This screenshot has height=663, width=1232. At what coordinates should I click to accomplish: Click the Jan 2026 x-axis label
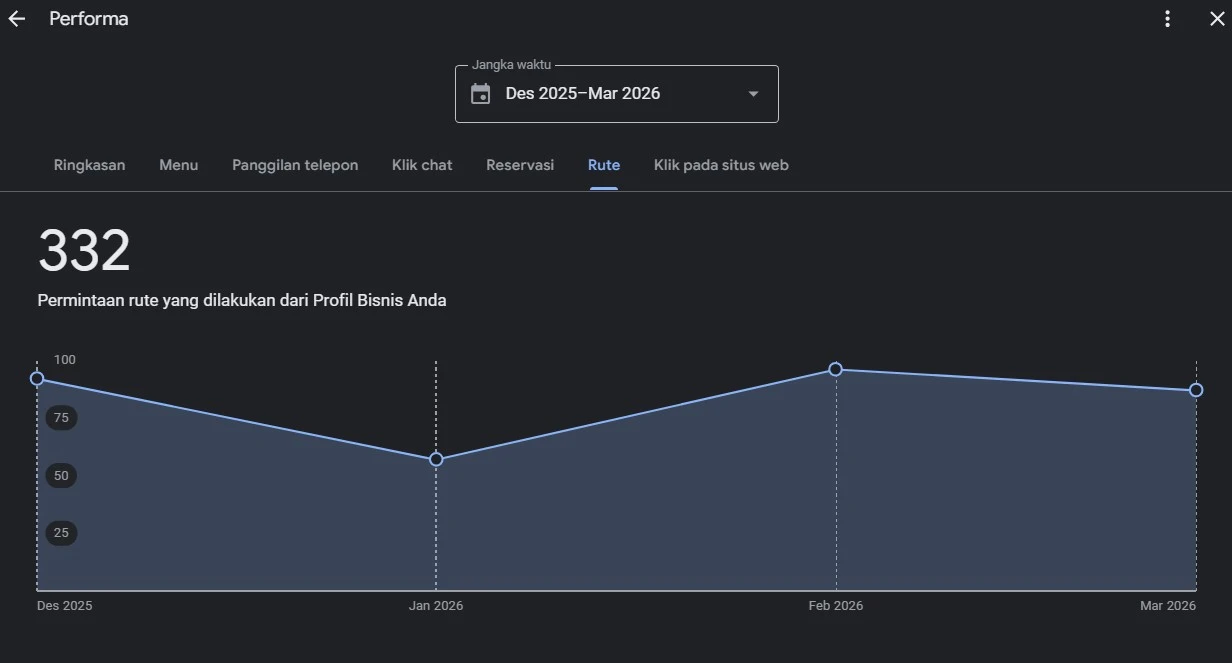pos(436,606)
